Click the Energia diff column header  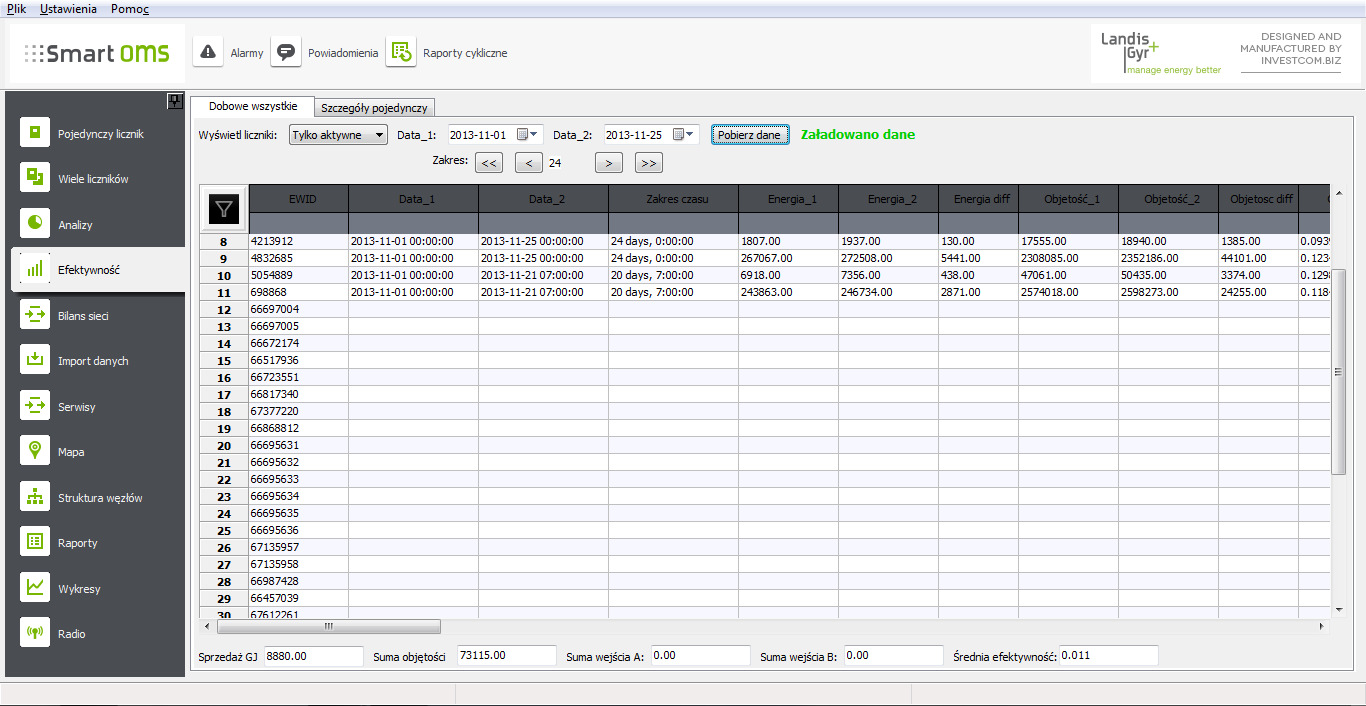coord(979,199)
